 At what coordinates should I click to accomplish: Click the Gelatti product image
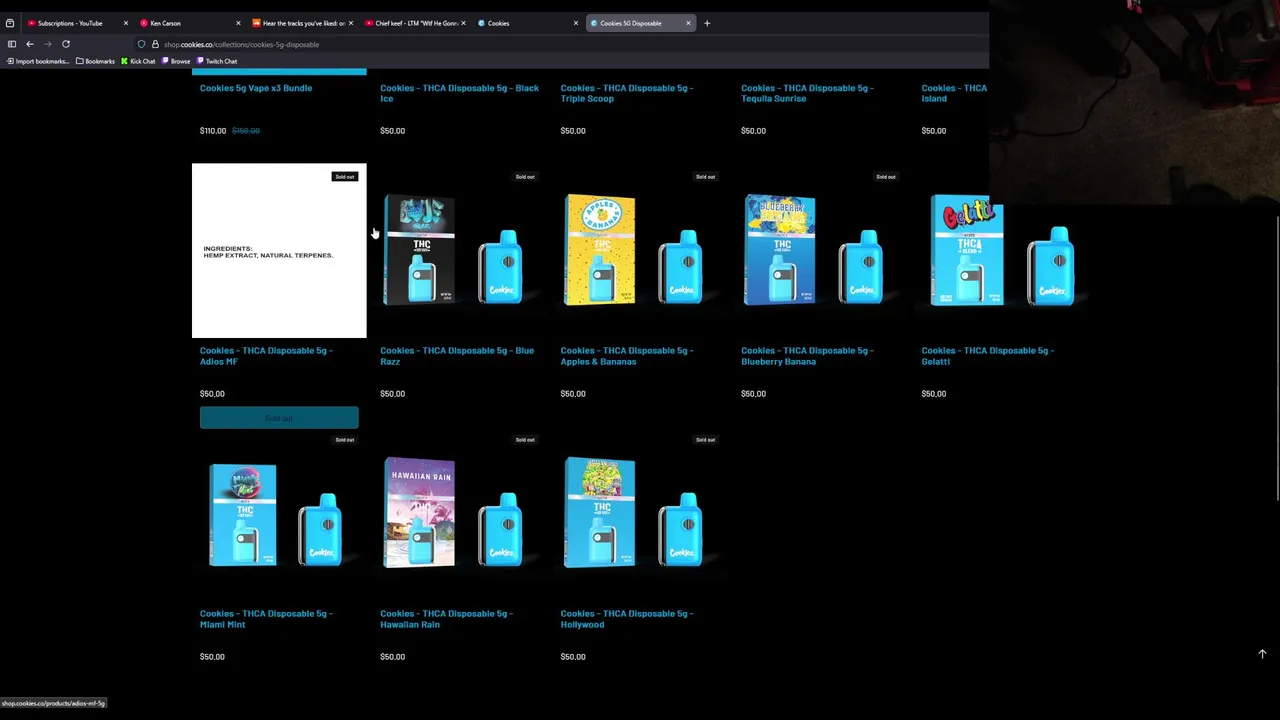(x=1001, y=251)
